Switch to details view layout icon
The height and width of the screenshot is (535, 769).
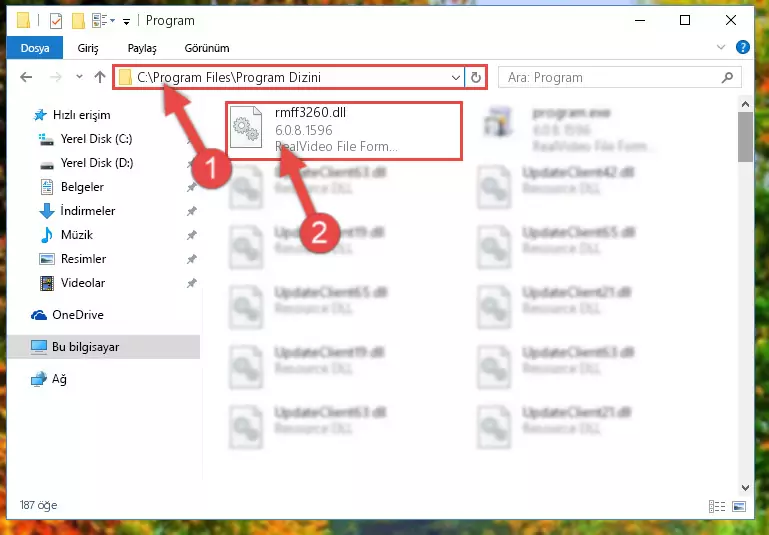(x=717, y=506)
